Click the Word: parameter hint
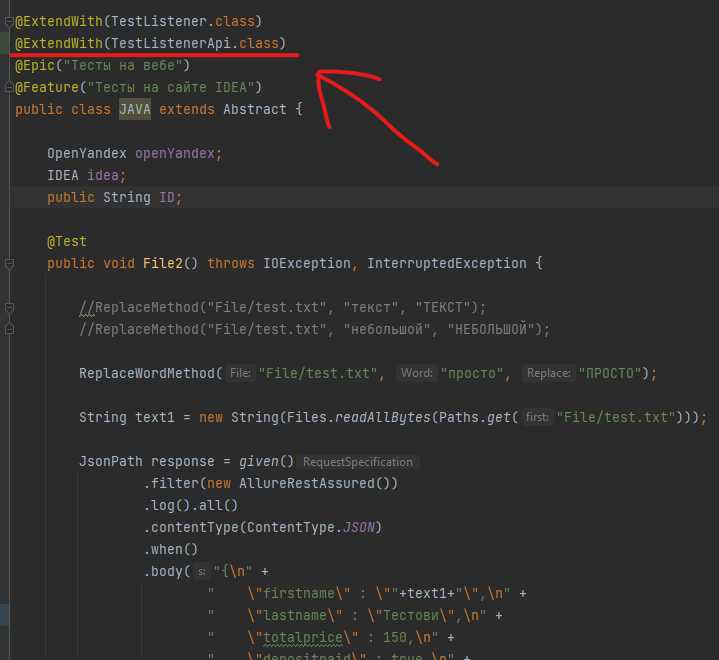Image resolution: width=719 pixels, height=660 pixels. point(416,373)
